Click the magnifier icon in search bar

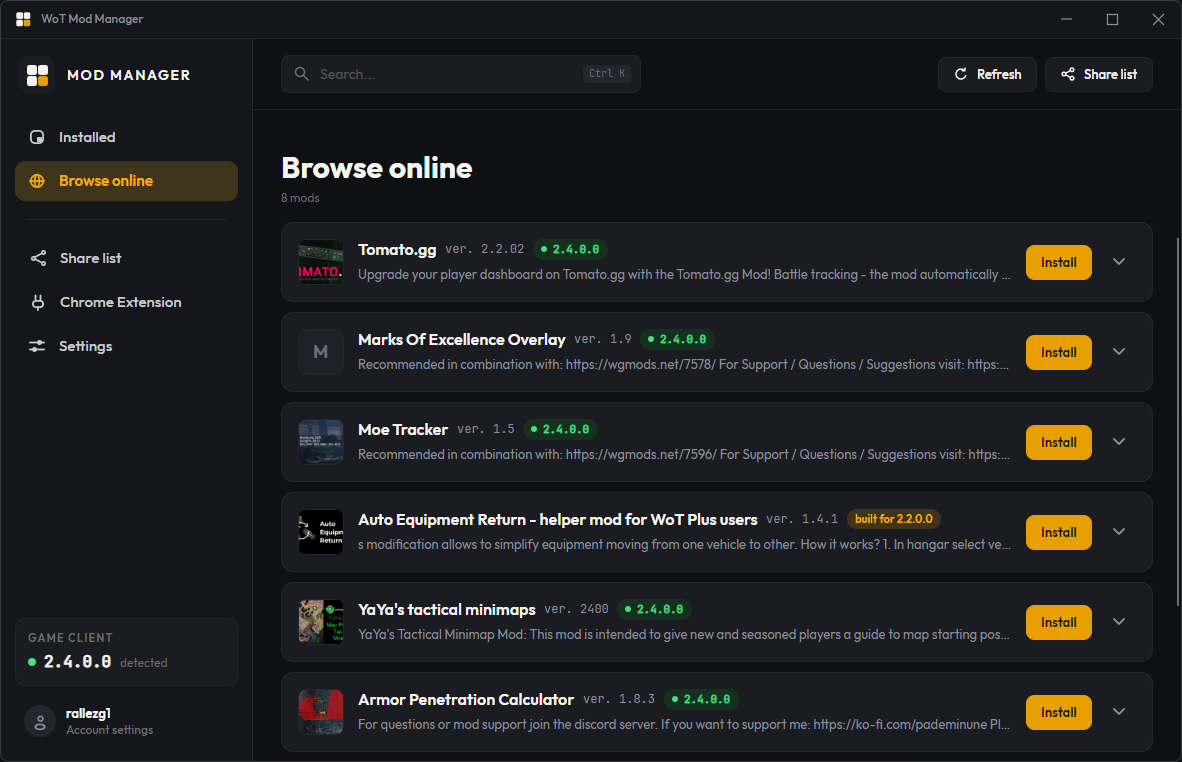[302, 74]
